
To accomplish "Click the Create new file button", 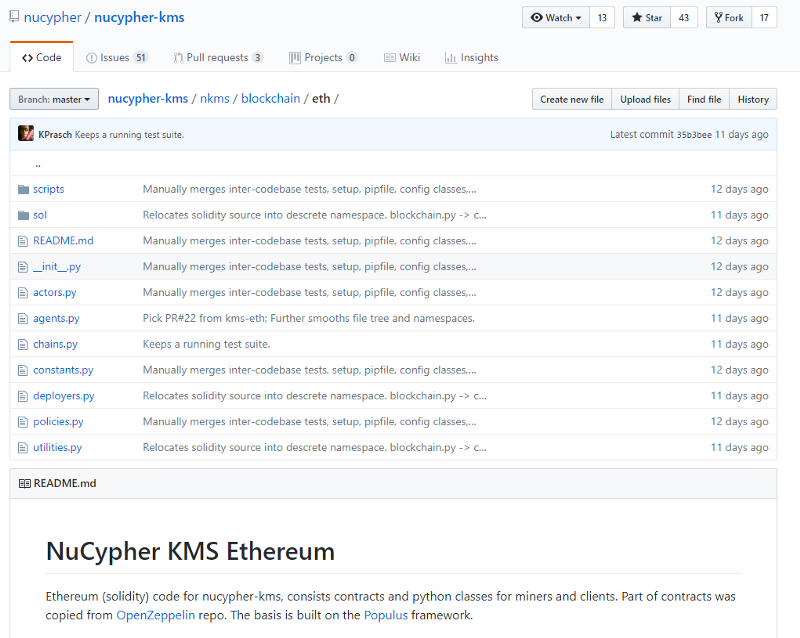I will pyautogui.click(x=572, y=99).
